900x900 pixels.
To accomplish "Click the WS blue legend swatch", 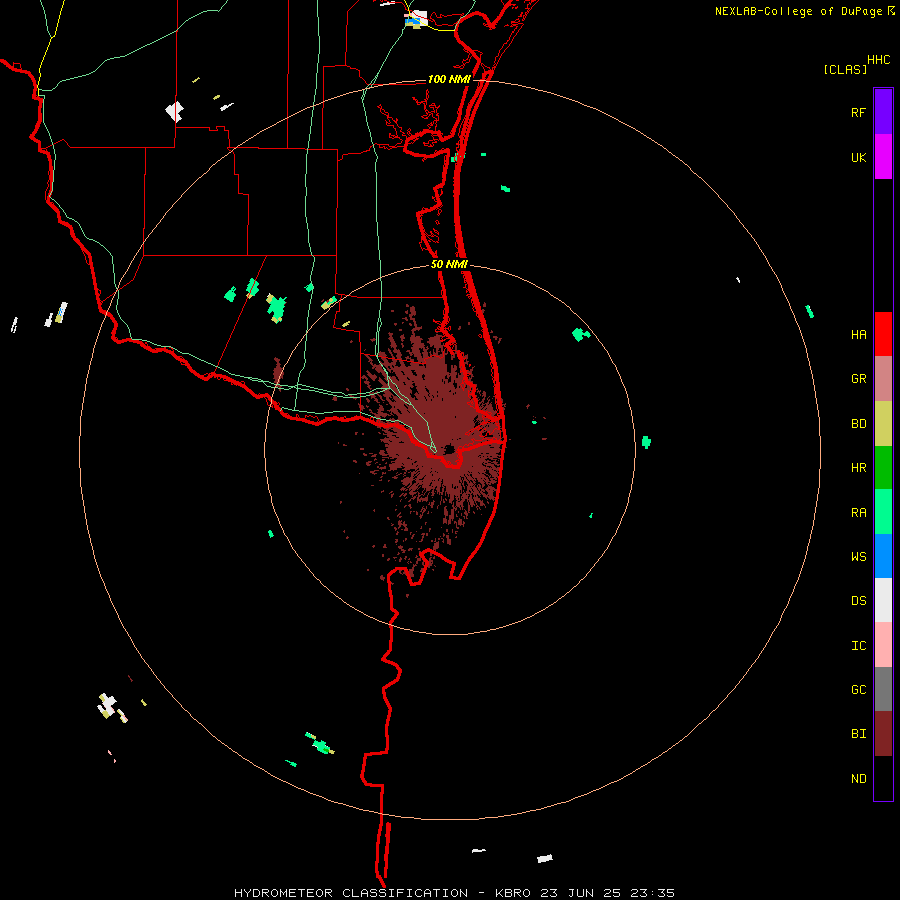I will coord(883,556).
